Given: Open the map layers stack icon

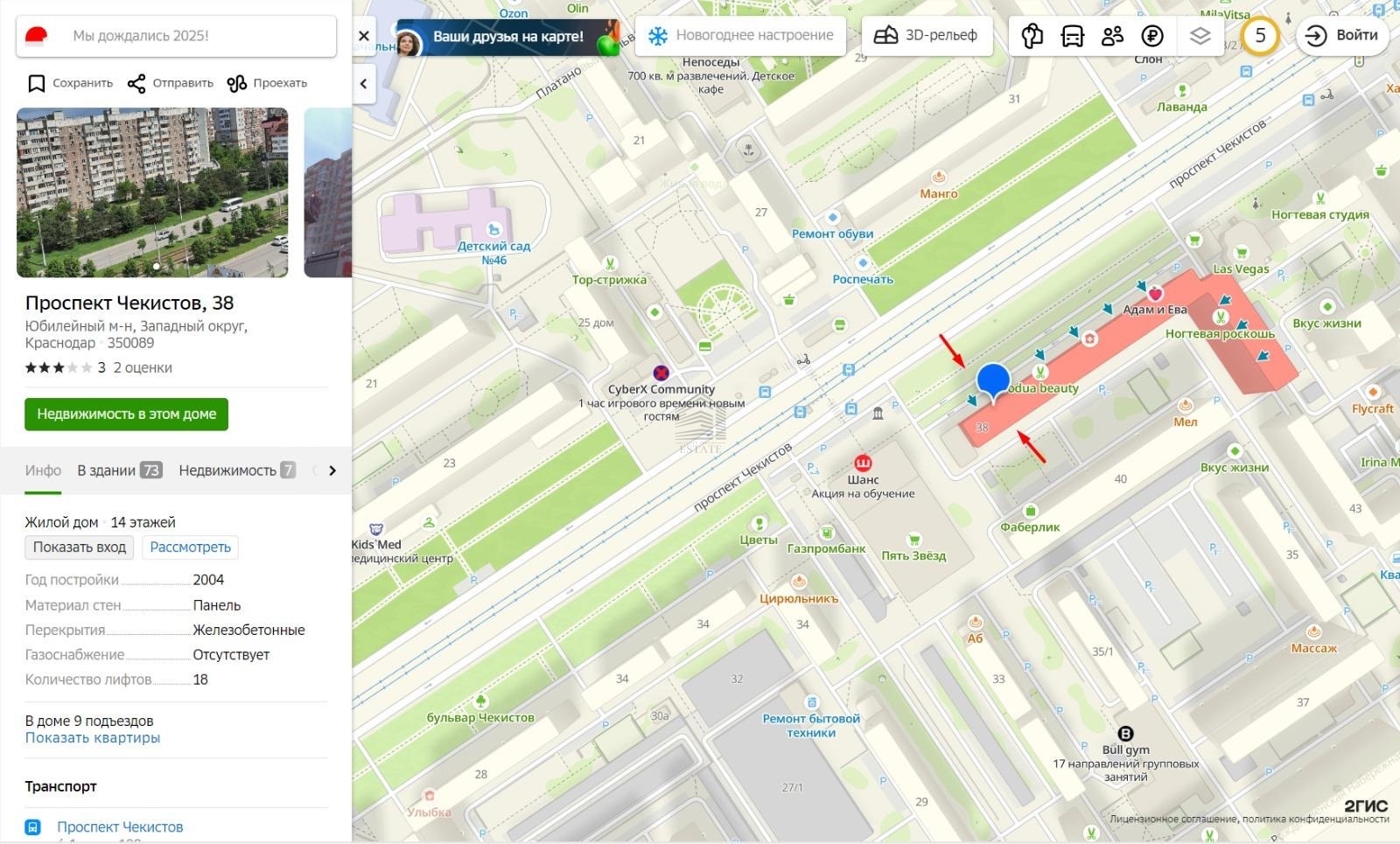Looking at the screenshot, I should click(1200, 36).
